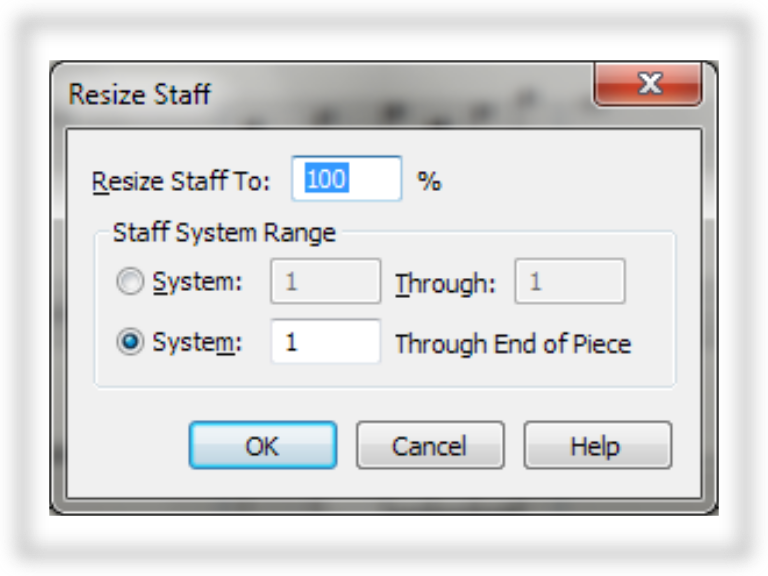Confirm with the OK button
The width and height of the screenshot is (768, 576).
(262, 446)
